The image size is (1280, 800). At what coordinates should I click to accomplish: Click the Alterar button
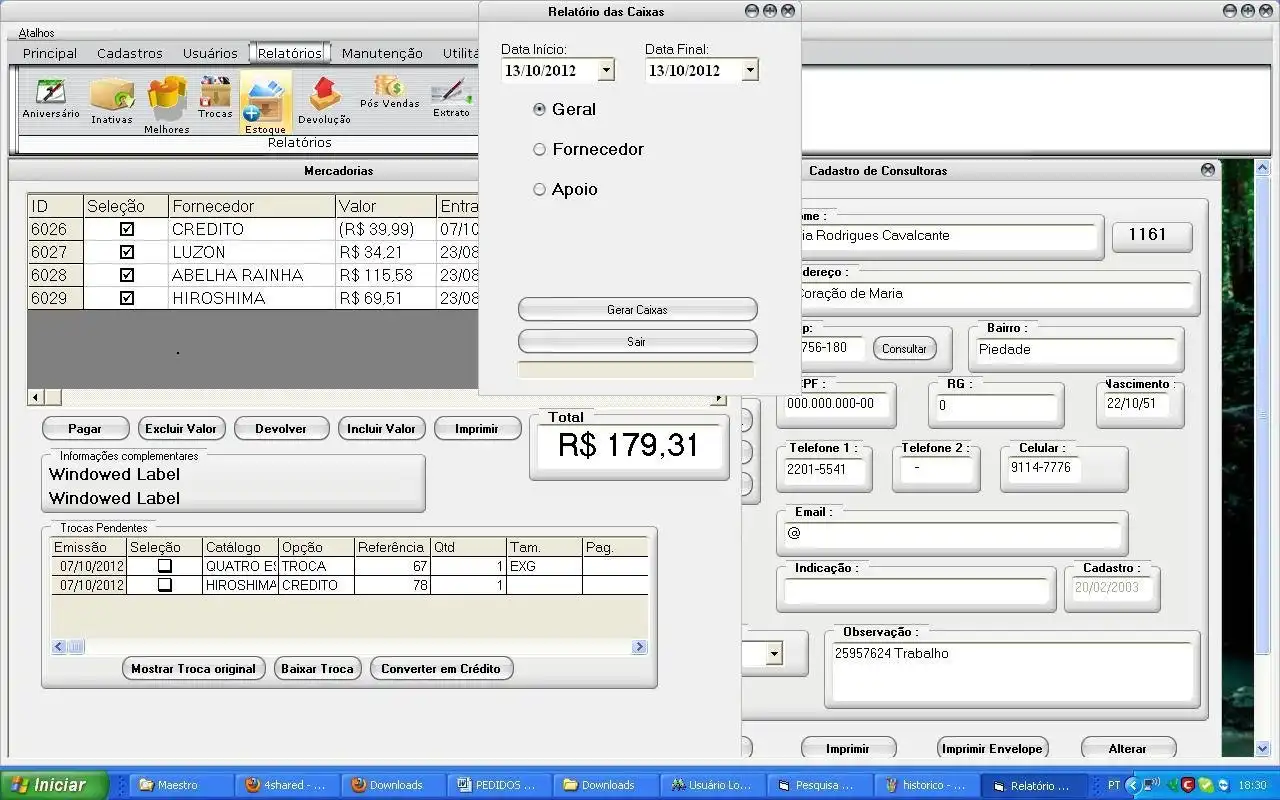[1128, 748]
